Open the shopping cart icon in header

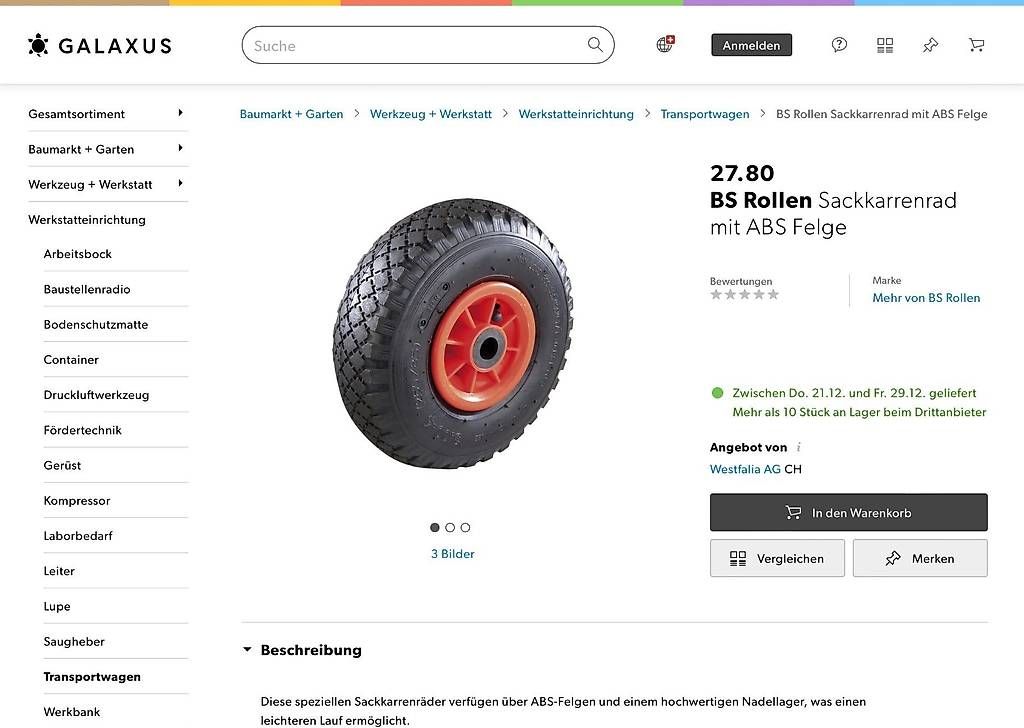pyautogui.click(x=977, y=45)
